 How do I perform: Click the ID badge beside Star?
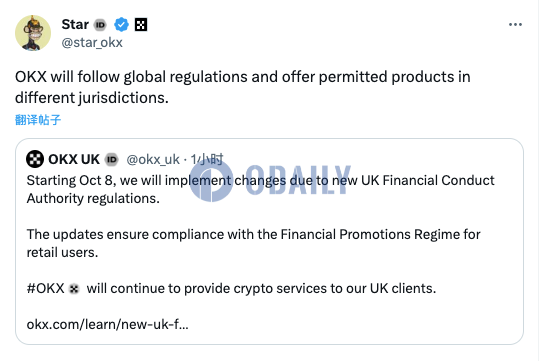(100, 25)
